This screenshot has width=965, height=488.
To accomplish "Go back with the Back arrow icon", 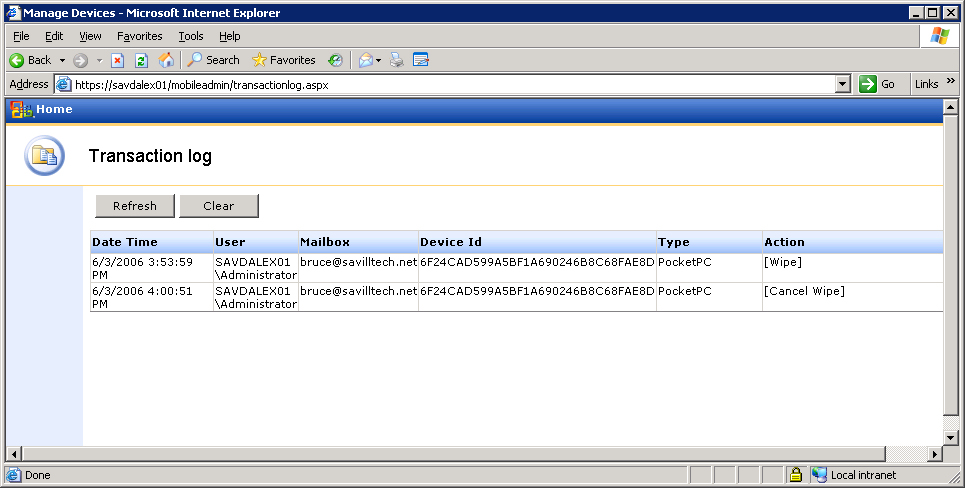I will point(17,60).
